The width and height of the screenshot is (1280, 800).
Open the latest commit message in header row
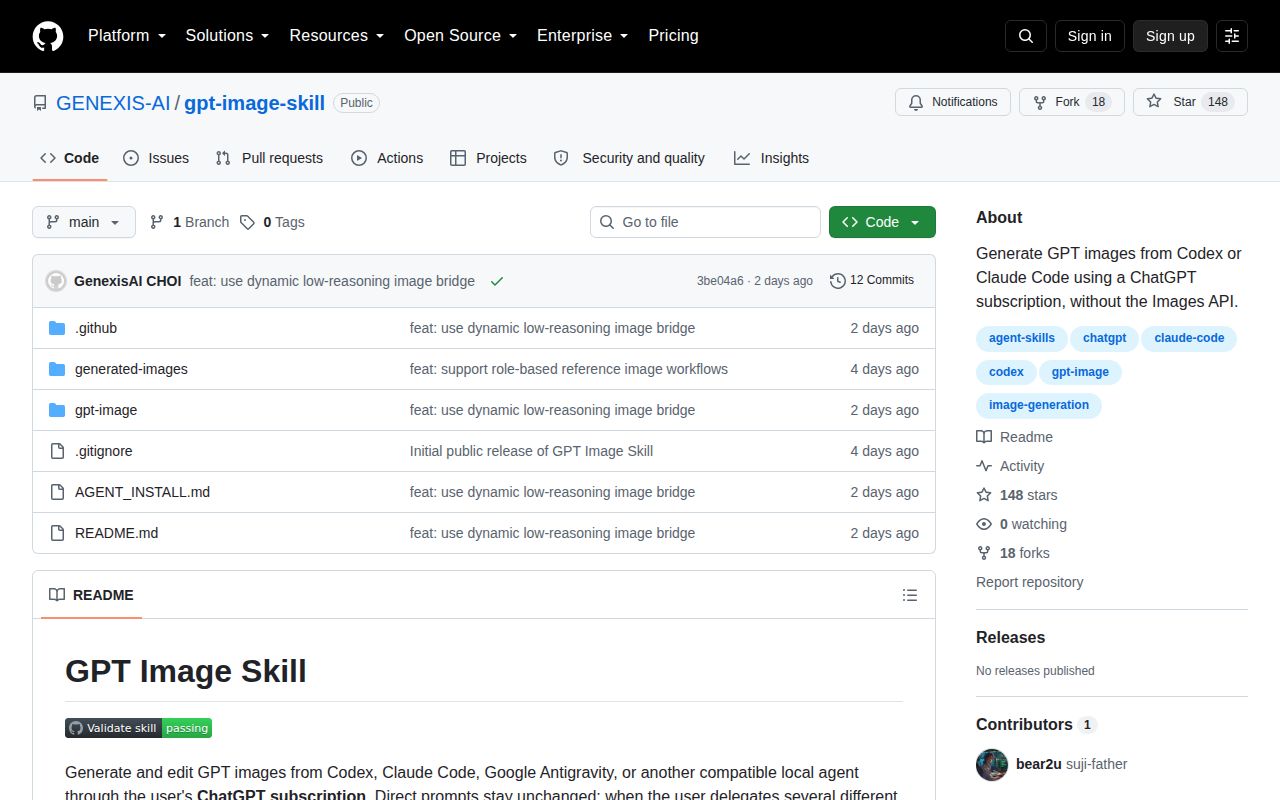[x=332, y=281]
